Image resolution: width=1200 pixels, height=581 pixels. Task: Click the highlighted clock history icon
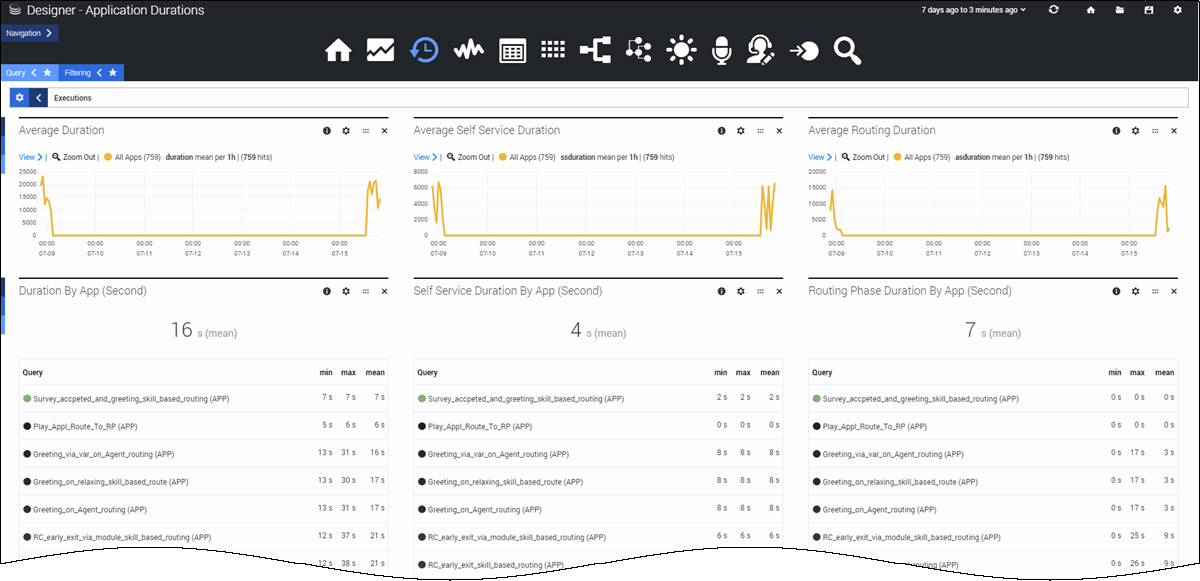[x=424, y=49]
